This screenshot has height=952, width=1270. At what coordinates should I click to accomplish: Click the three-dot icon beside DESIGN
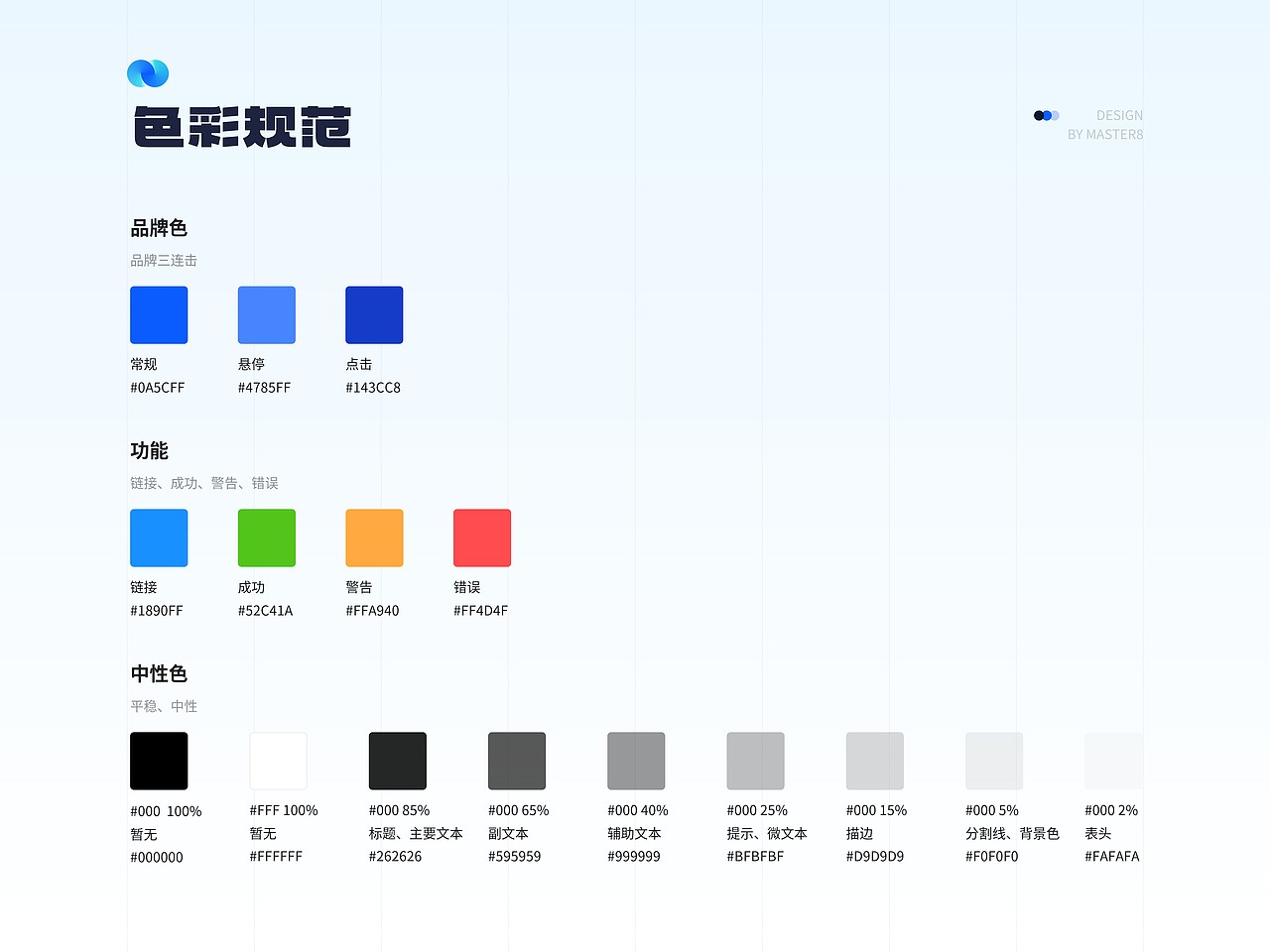tap(1047, 116)
